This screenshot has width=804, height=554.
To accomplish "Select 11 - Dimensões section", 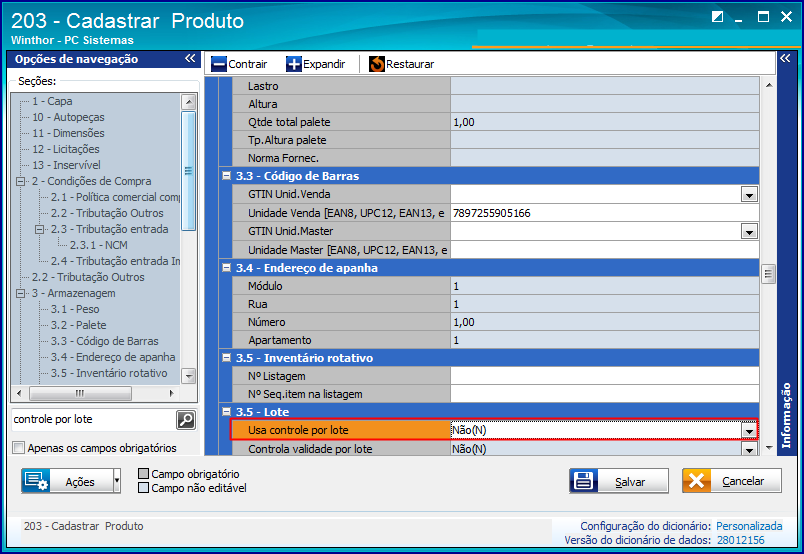I will [68, 133].
